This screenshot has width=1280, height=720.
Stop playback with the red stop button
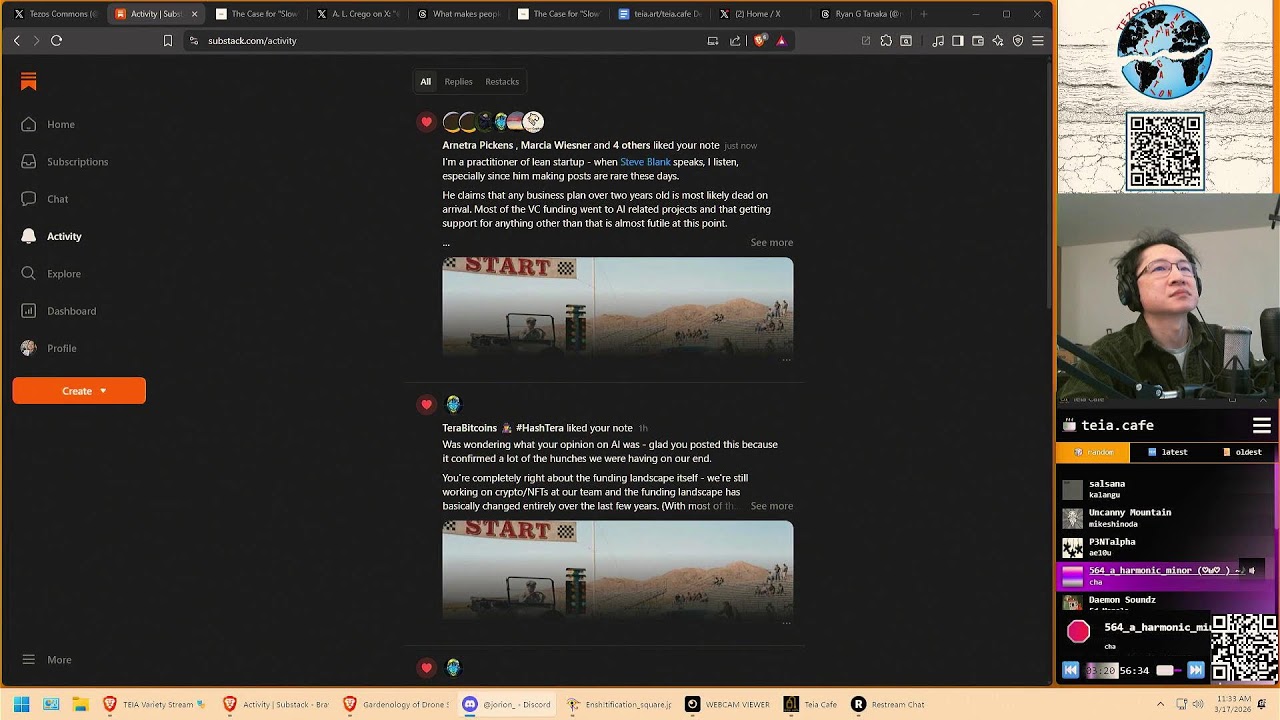pos(1078,631)
